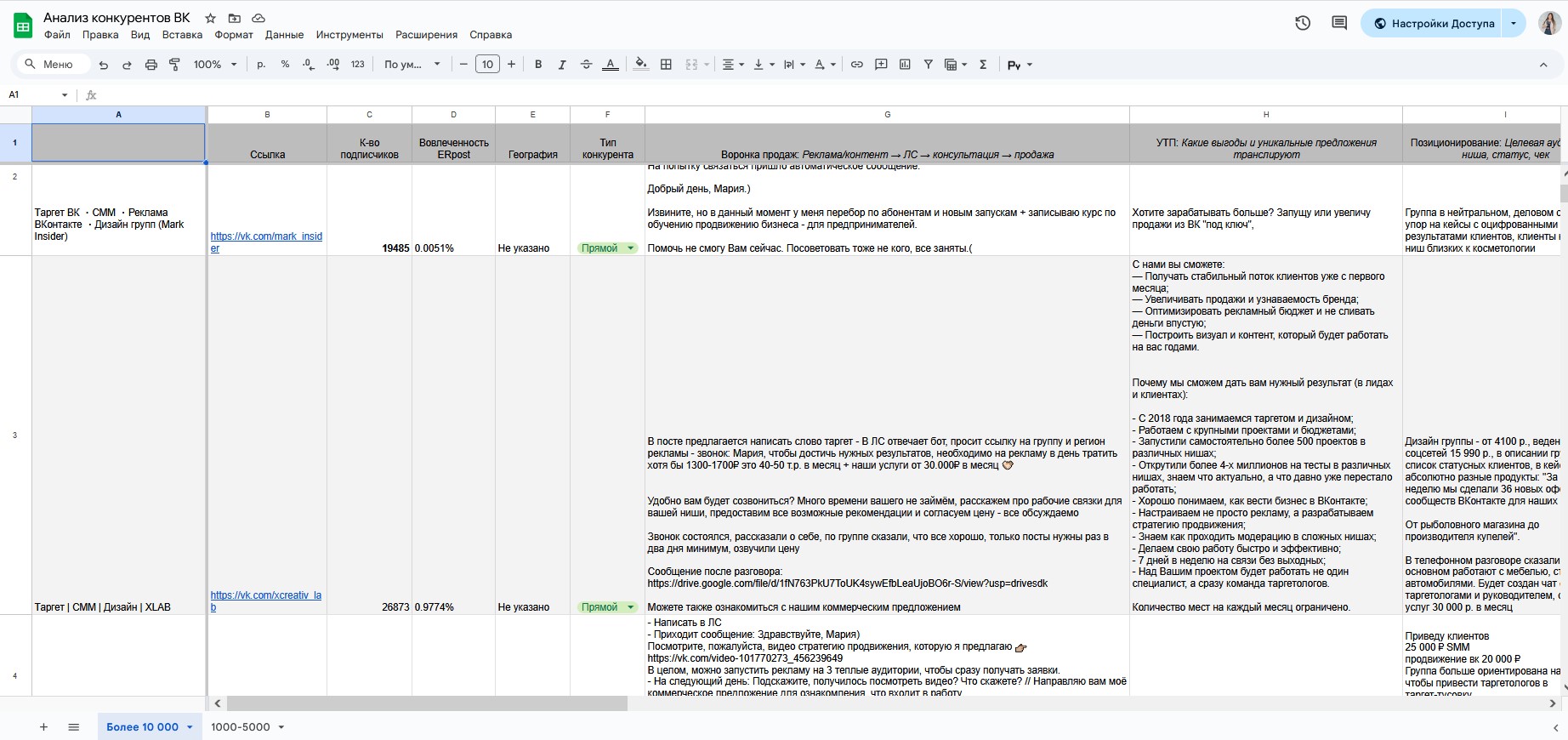Open version history clock icon

point(1303,23)
